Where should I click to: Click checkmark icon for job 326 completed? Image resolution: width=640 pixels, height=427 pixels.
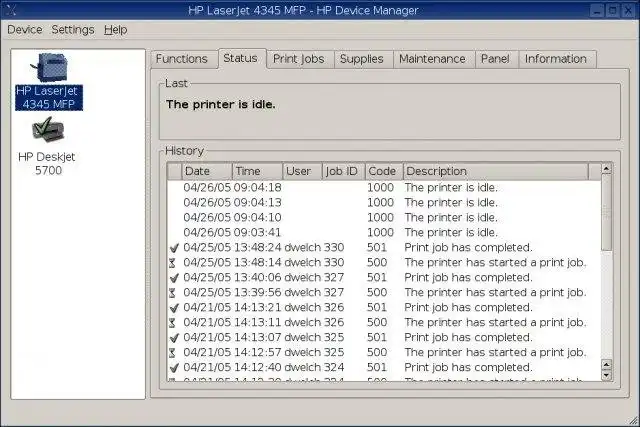(174, 308)
